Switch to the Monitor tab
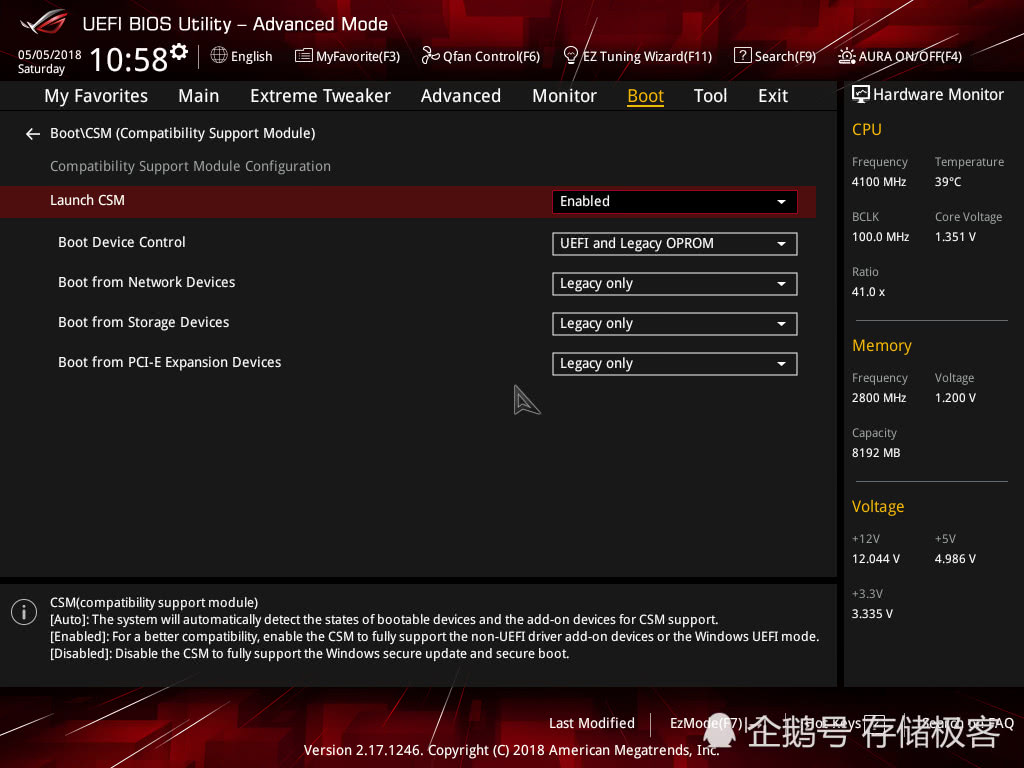This screenshot has width=1024, height=768. (564, 95)
